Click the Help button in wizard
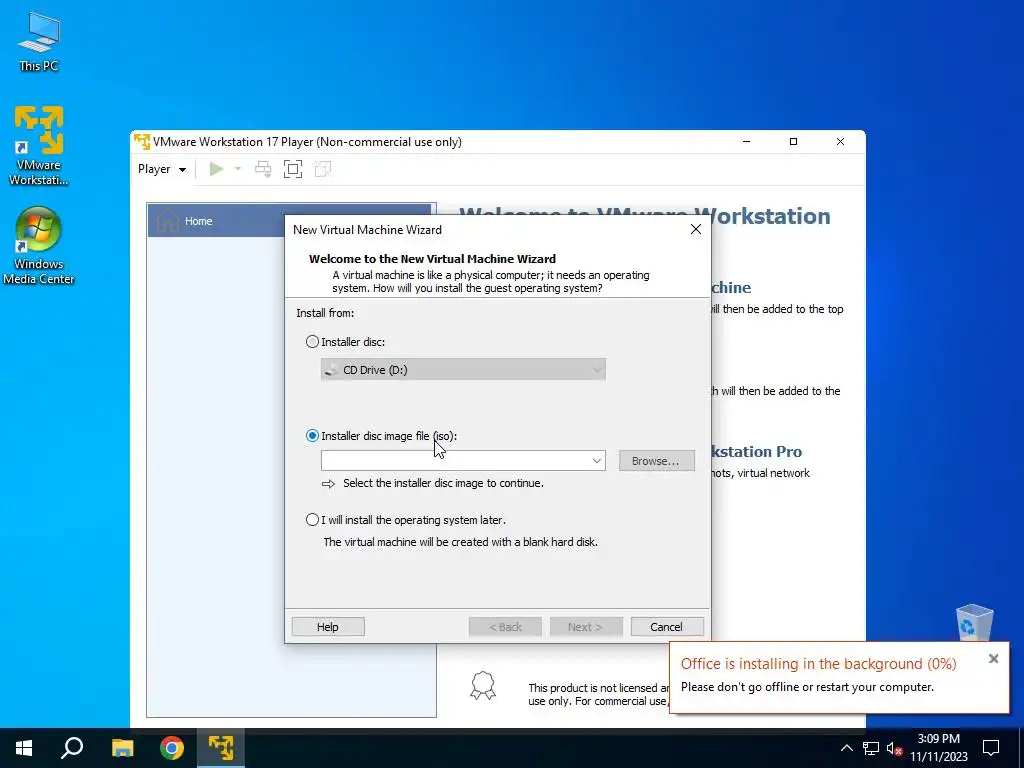The width and height of the screenshot is (1024, 768). (328, 627)
